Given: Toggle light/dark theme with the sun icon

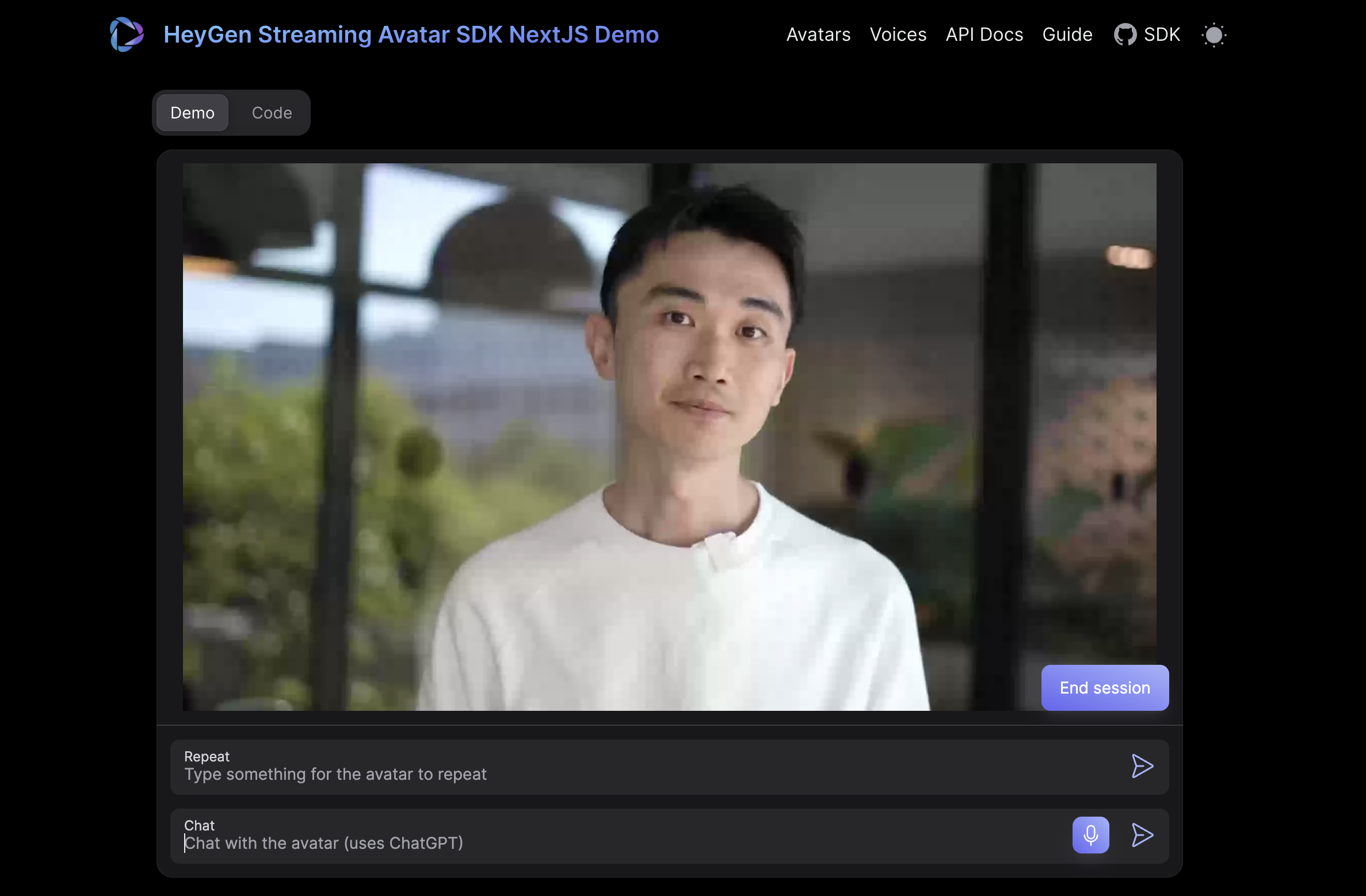Looking at the screenshot, I should point(1214,35).
